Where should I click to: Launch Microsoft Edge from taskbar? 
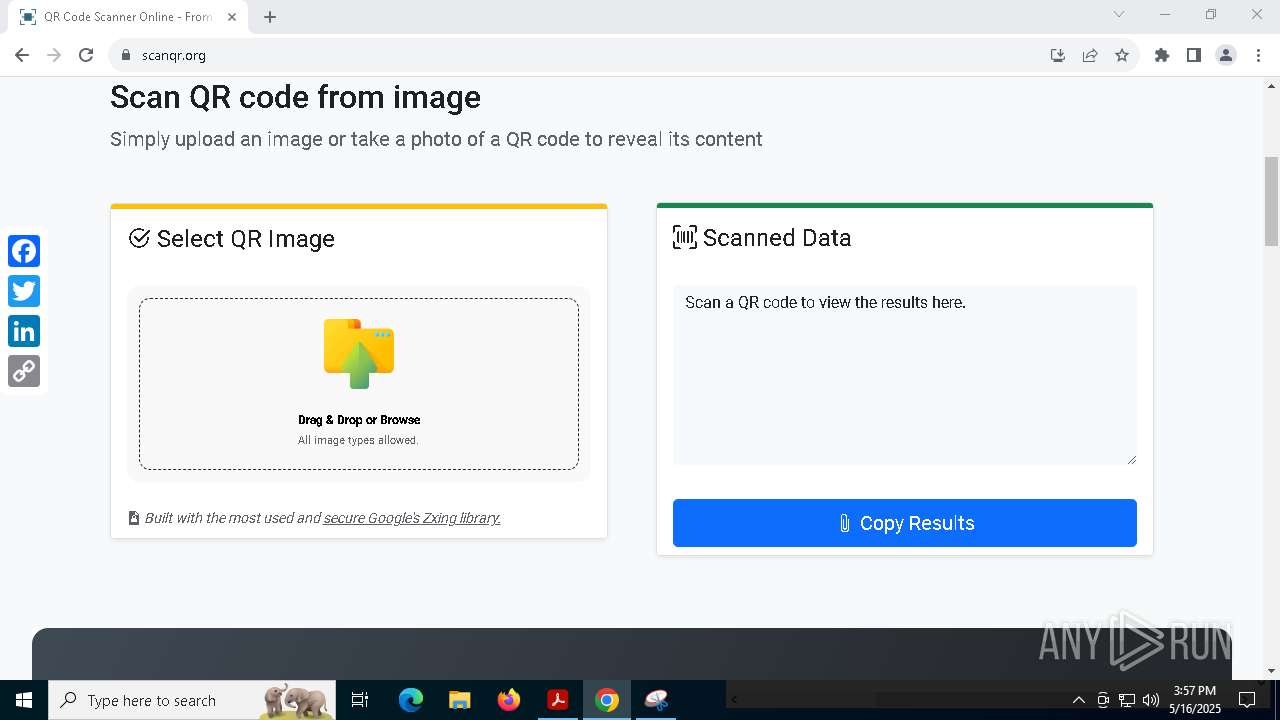pyautogui.click(x=411, y=700)
